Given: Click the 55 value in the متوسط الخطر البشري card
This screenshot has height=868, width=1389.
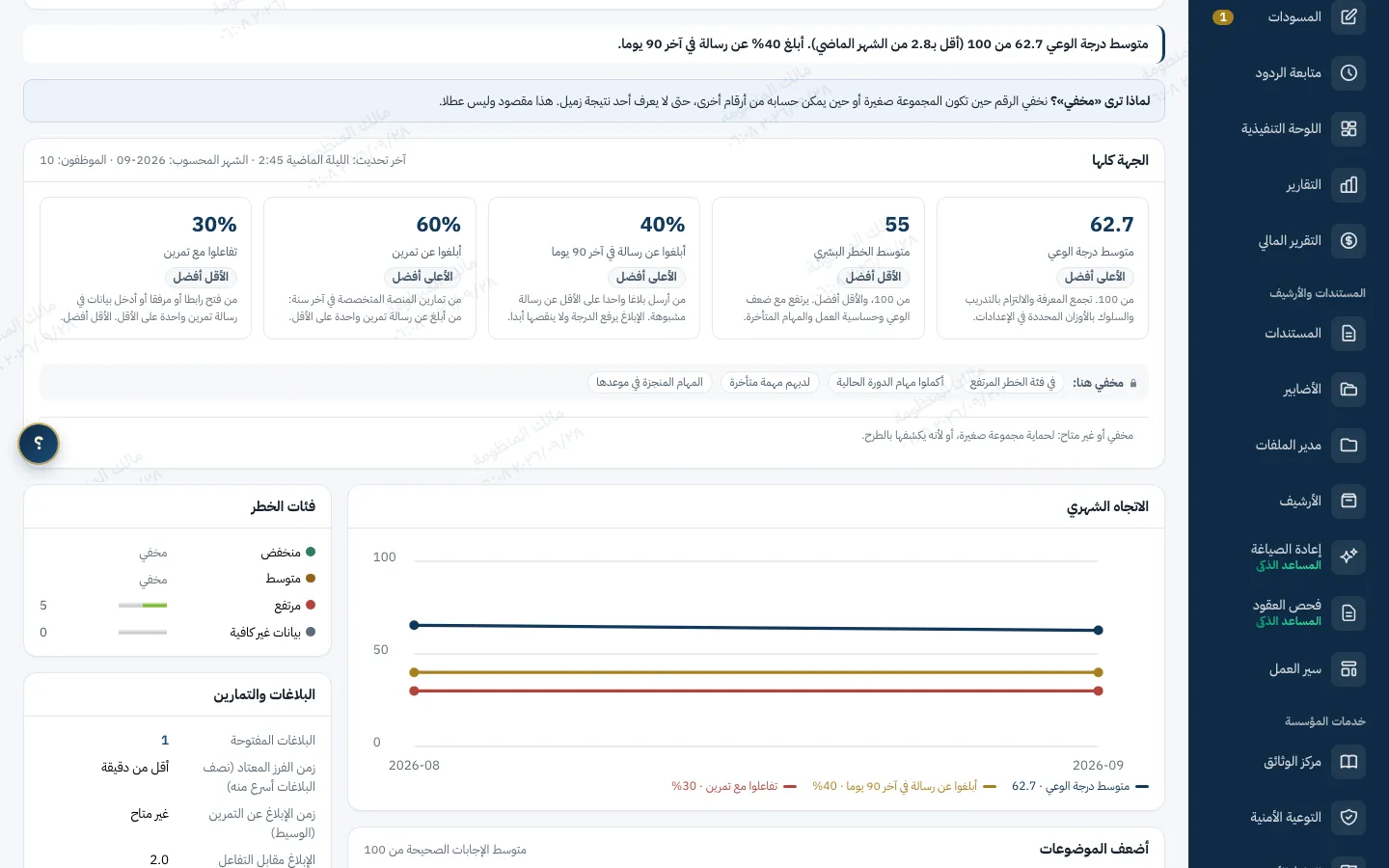Looking at the screenshot, I should (897, 225).
